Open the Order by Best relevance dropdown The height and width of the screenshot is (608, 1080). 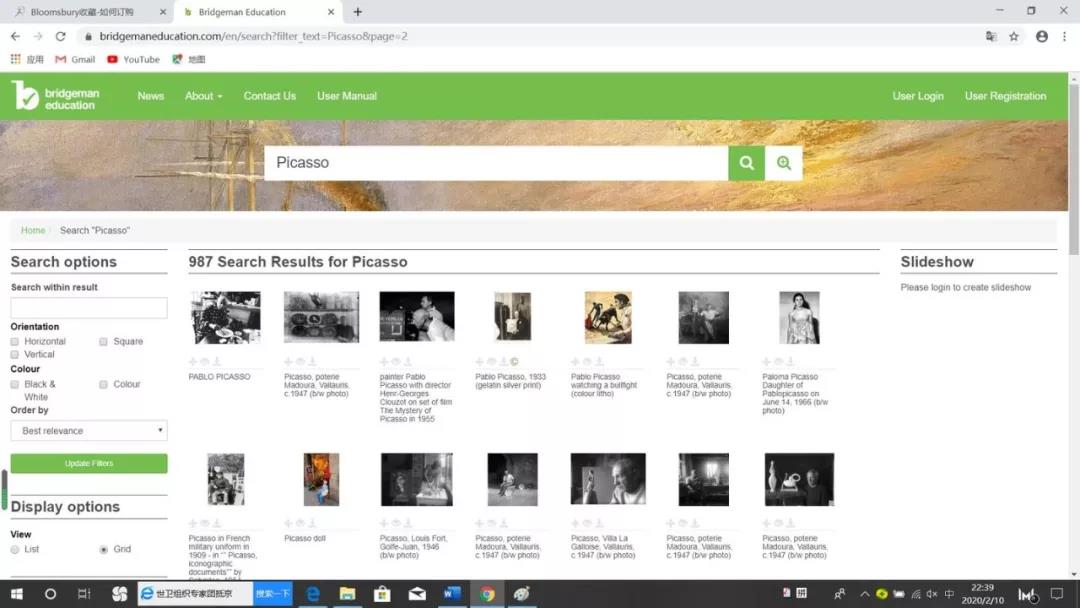coord(89,431)
